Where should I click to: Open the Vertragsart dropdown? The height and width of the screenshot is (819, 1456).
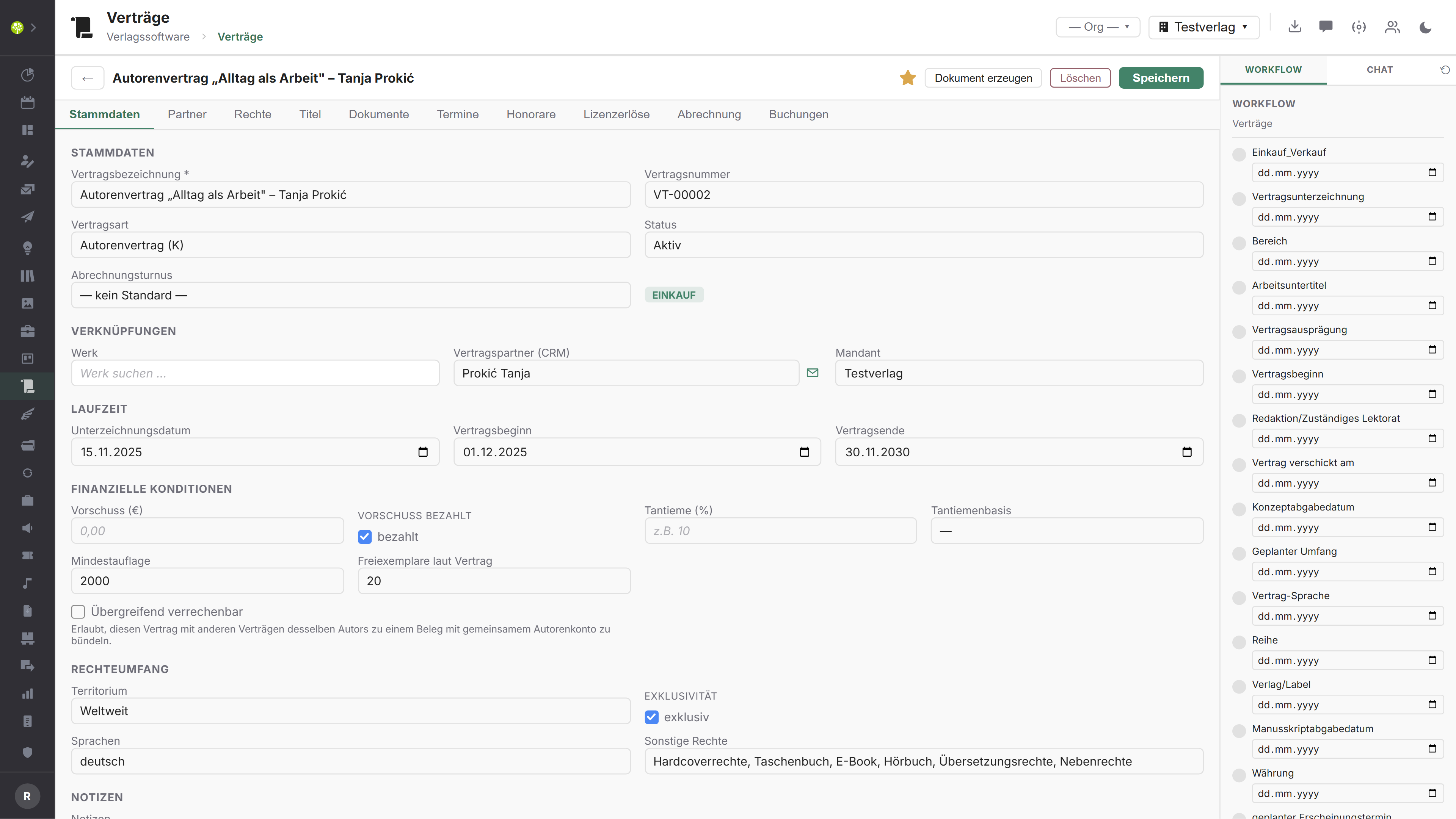tap(350, 245)
